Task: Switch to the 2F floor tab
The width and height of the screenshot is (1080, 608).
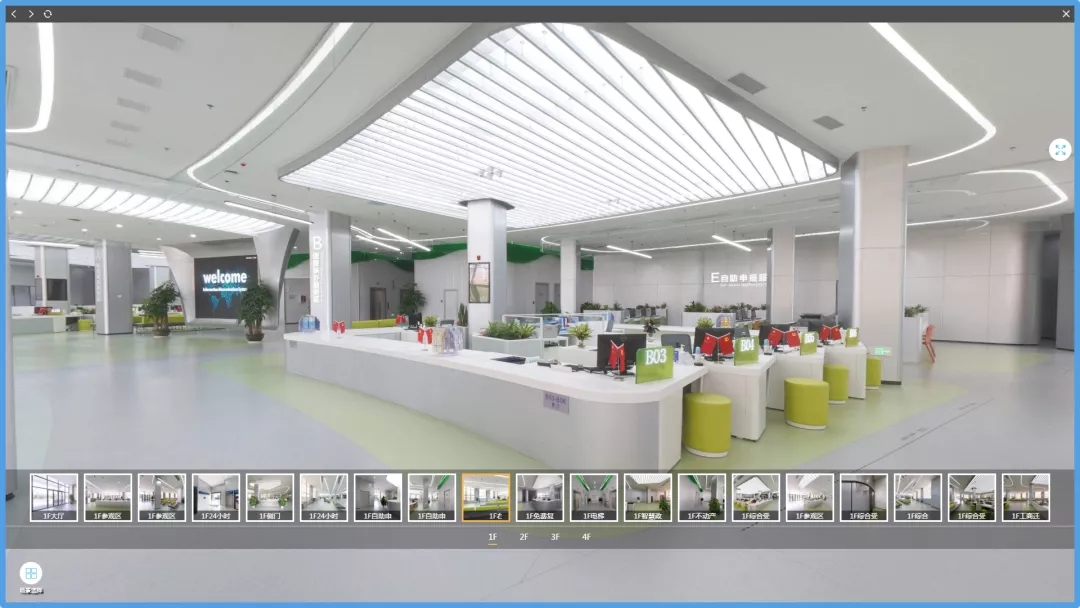Action: tap(524, 537)
